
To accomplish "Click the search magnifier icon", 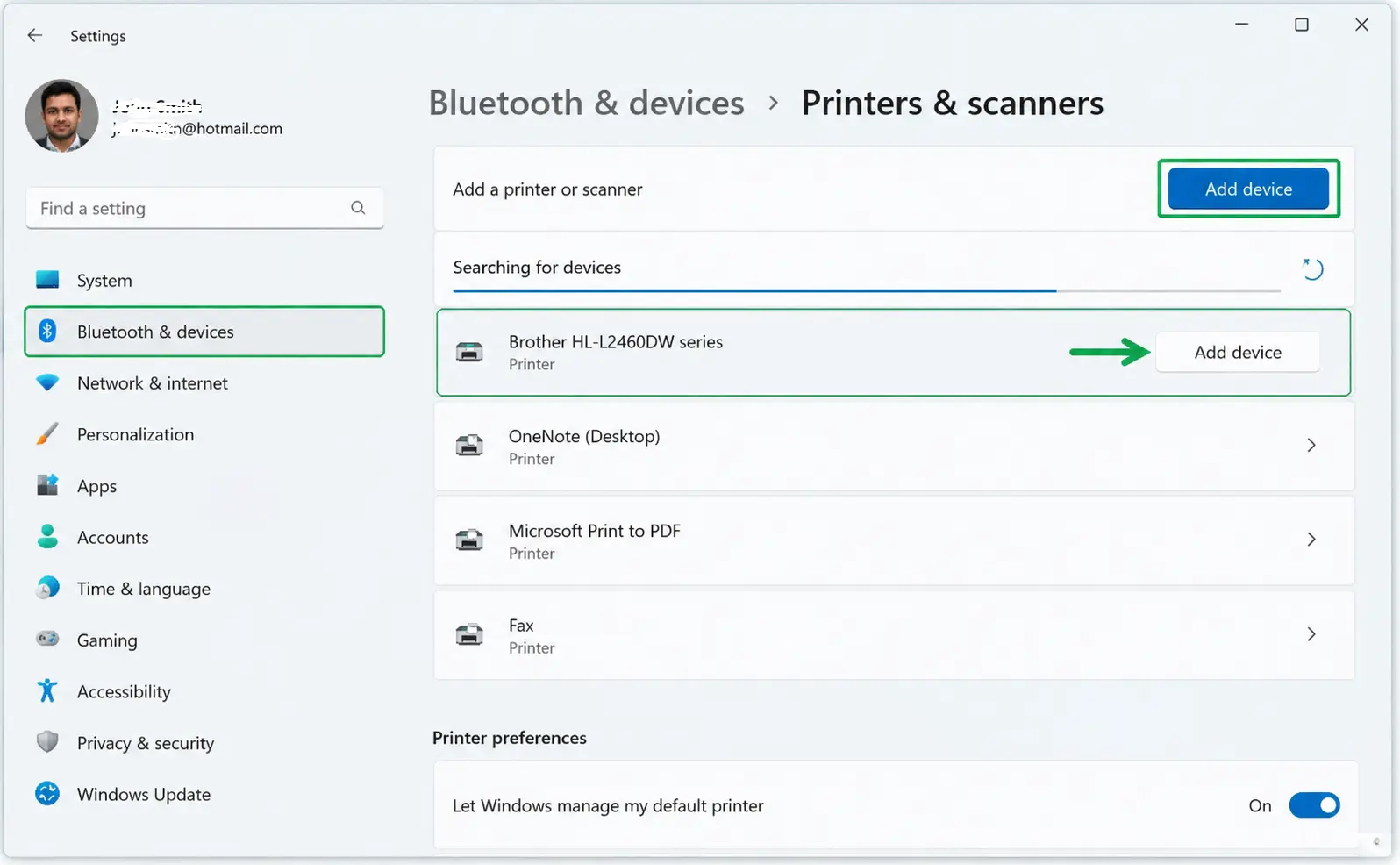I will pos(358,208).
